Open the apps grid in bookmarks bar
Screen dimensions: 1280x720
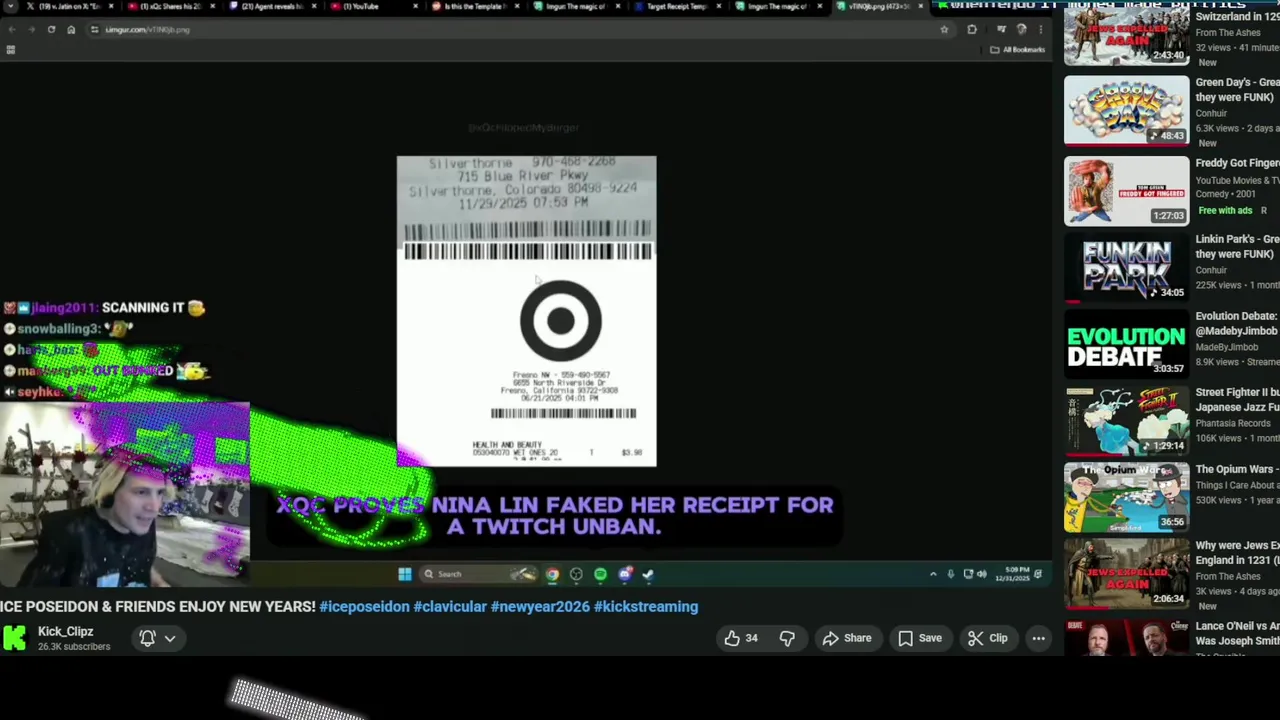point(10,49)
